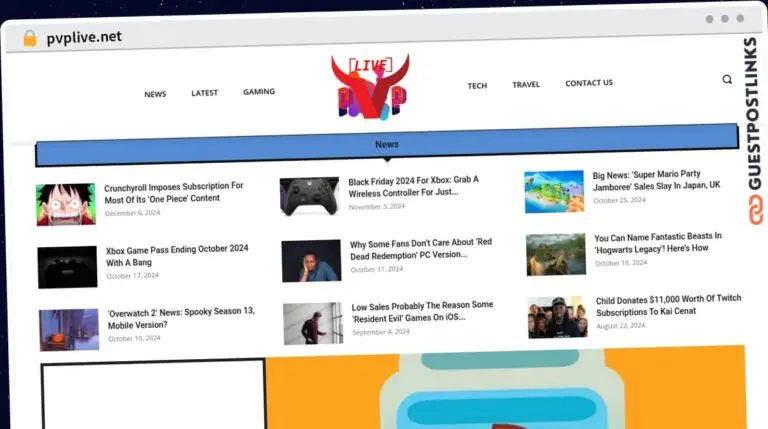768x429 pixels.
Task: Click the padlock icon beside pvplive.net
Action: coord(30,38)
